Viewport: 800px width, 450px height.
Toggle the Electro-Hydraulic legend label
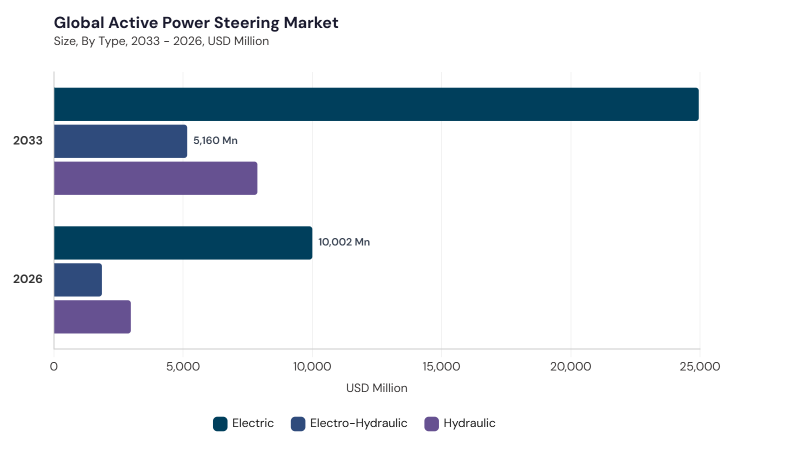[x=359, y=423]
